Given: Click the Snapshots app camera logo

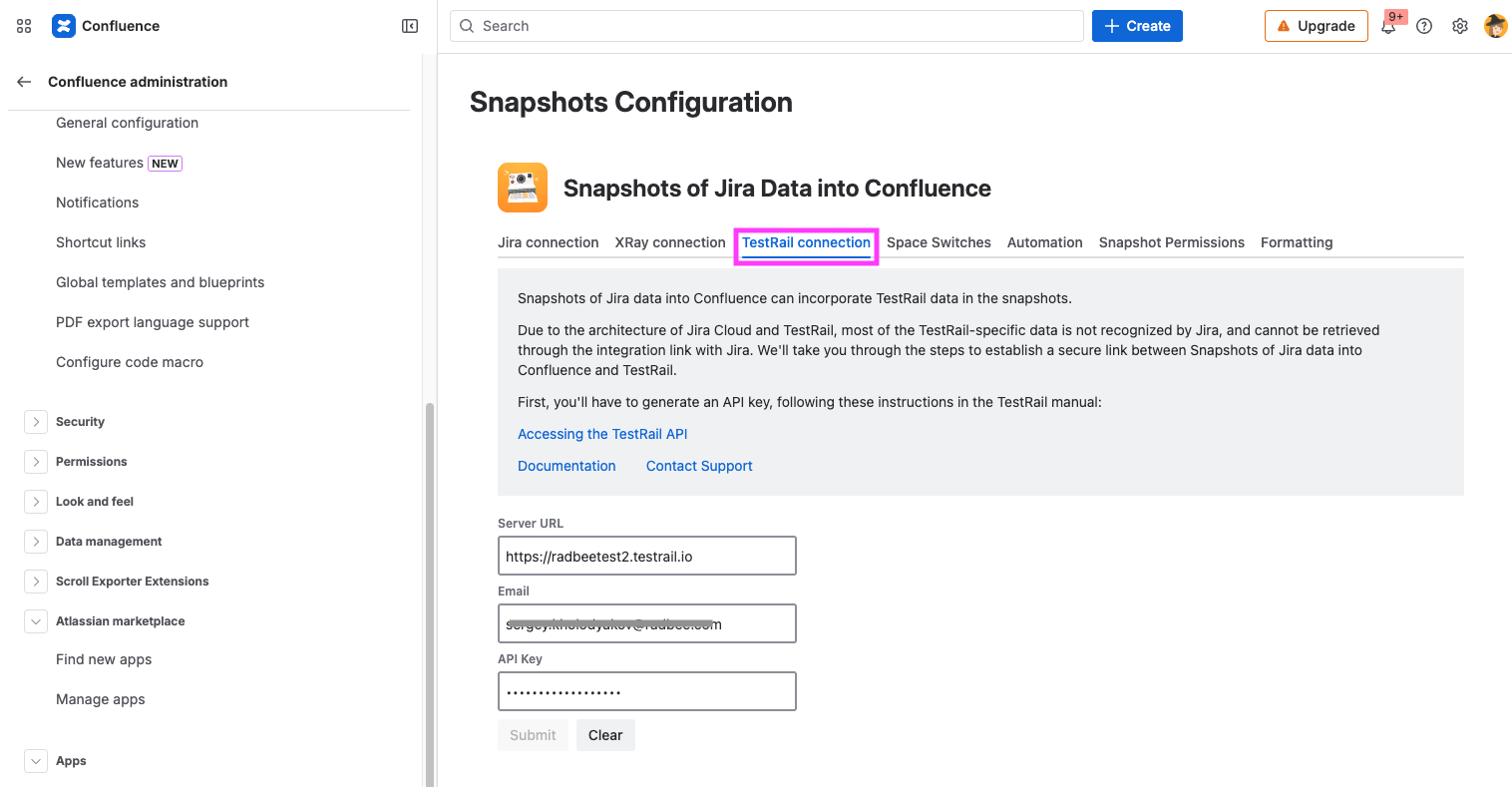Looking at the screenshot, I should coord(523,188).
